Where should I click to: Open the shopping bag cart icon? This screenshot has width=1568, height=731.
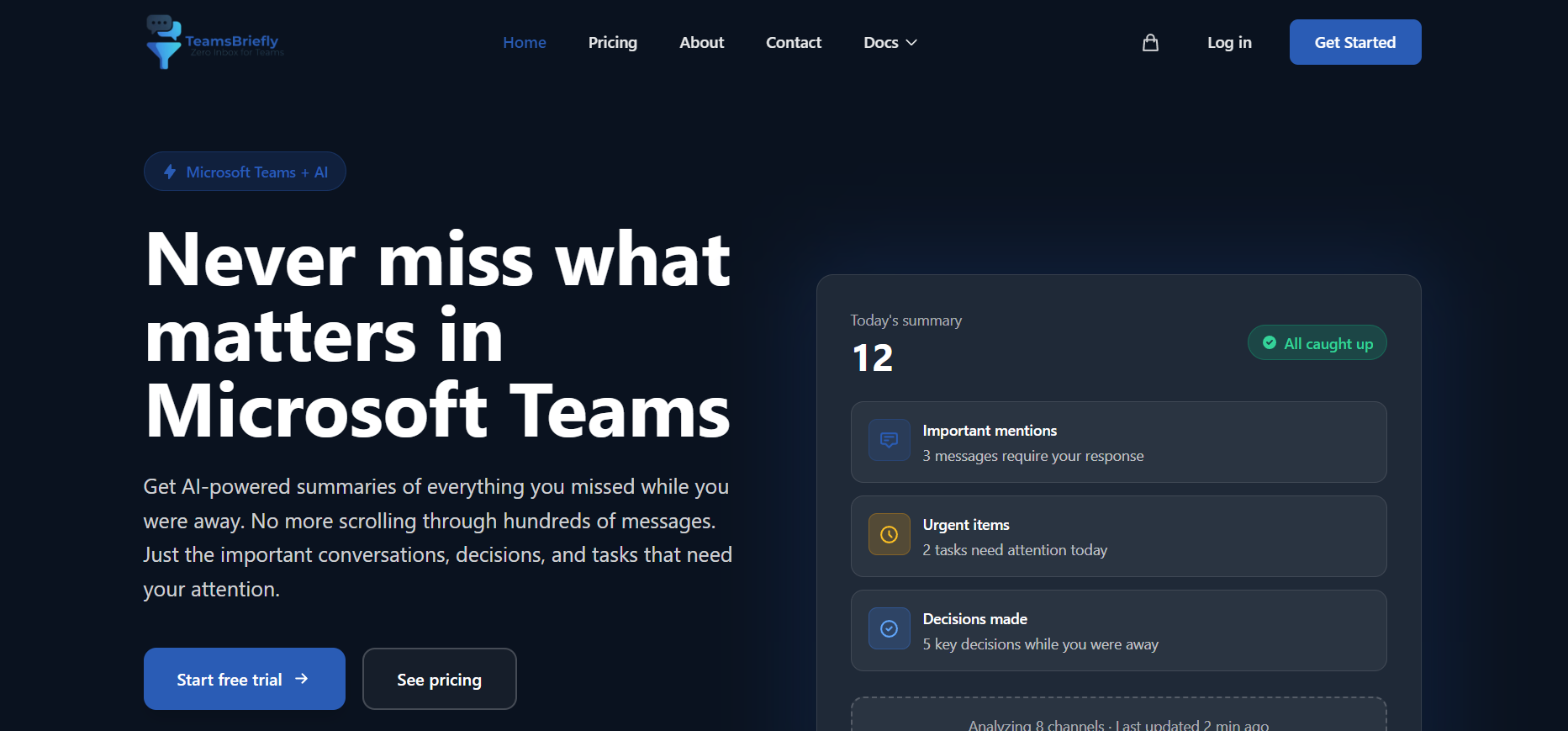(1150, 43)
